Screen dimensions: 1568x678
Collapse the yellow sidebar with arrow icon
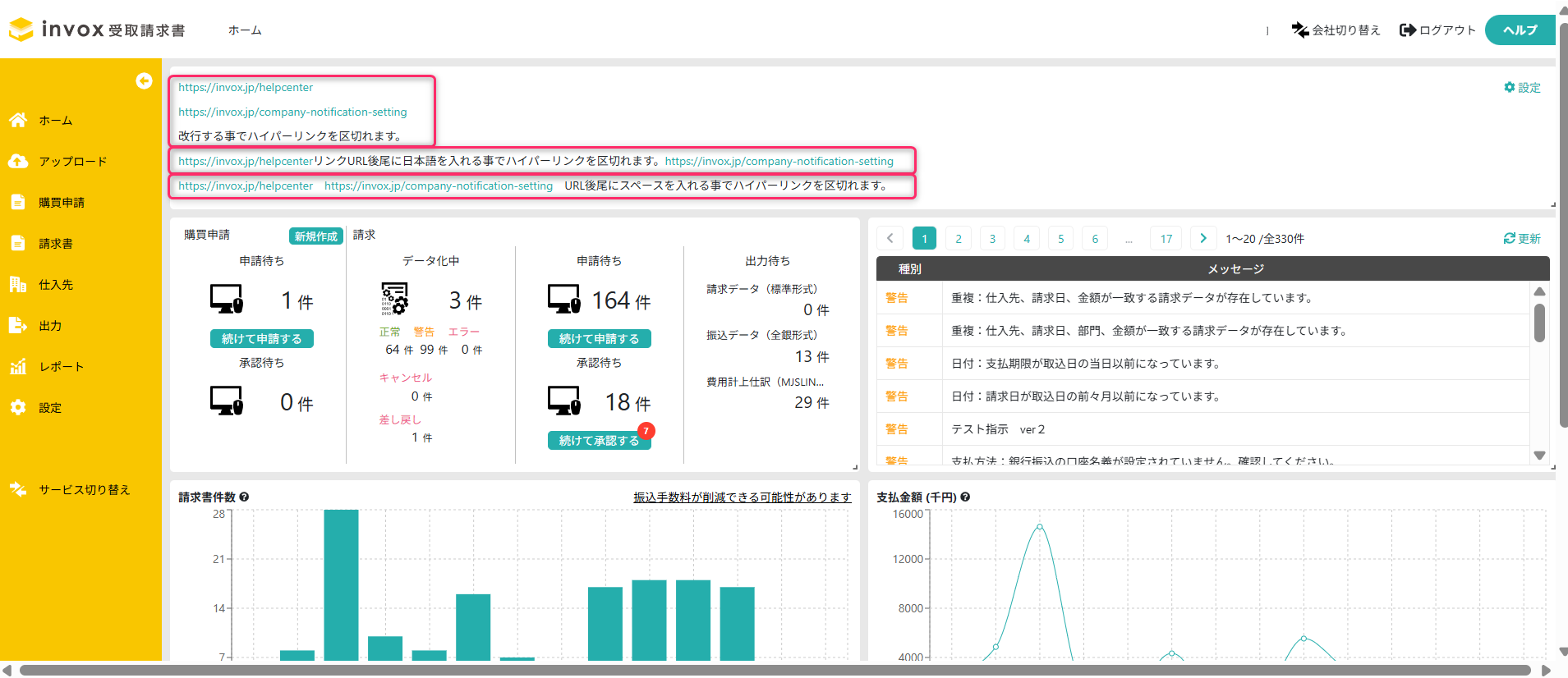[x=144, y=80]
